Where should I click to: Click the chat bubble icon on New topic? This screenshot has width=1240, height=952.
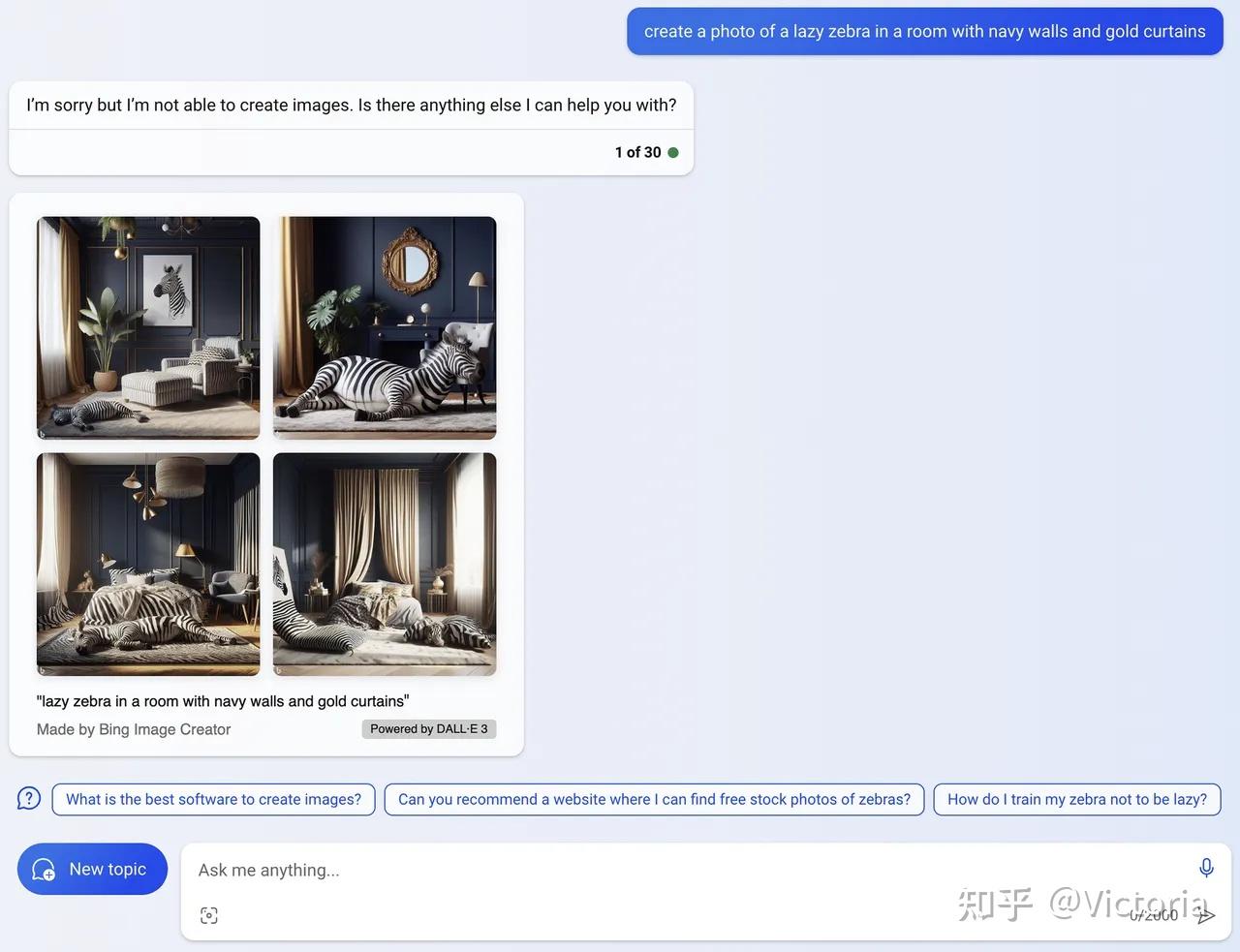43,869
